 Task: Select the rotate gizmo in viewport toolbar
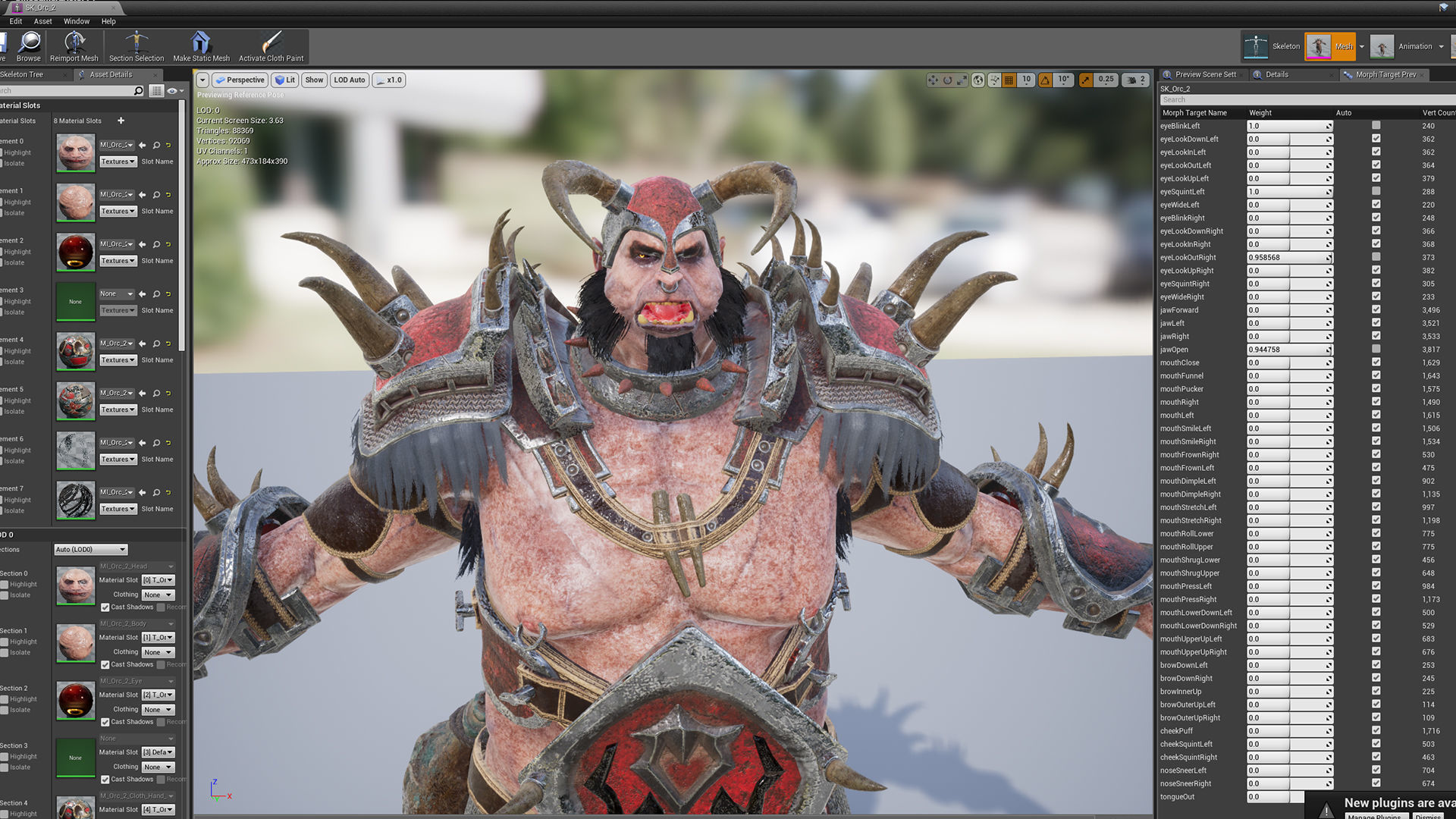click(x=947, y=80)
